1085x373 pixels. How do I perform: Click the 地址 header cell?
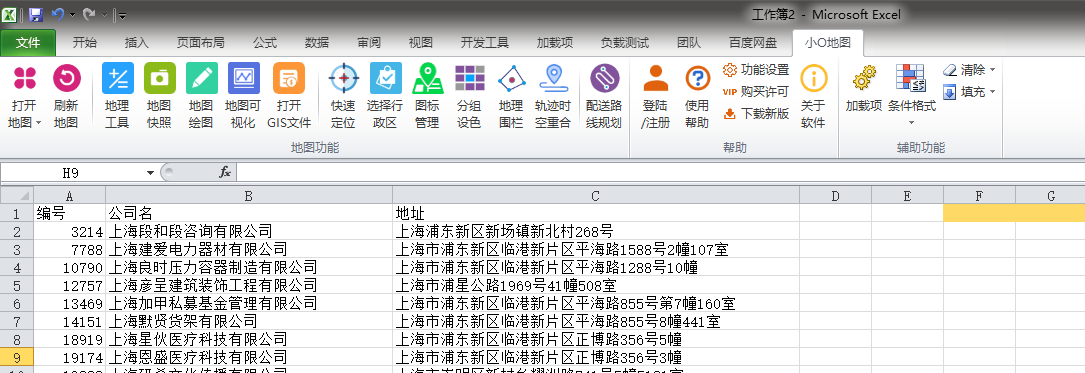coord(596,213)
